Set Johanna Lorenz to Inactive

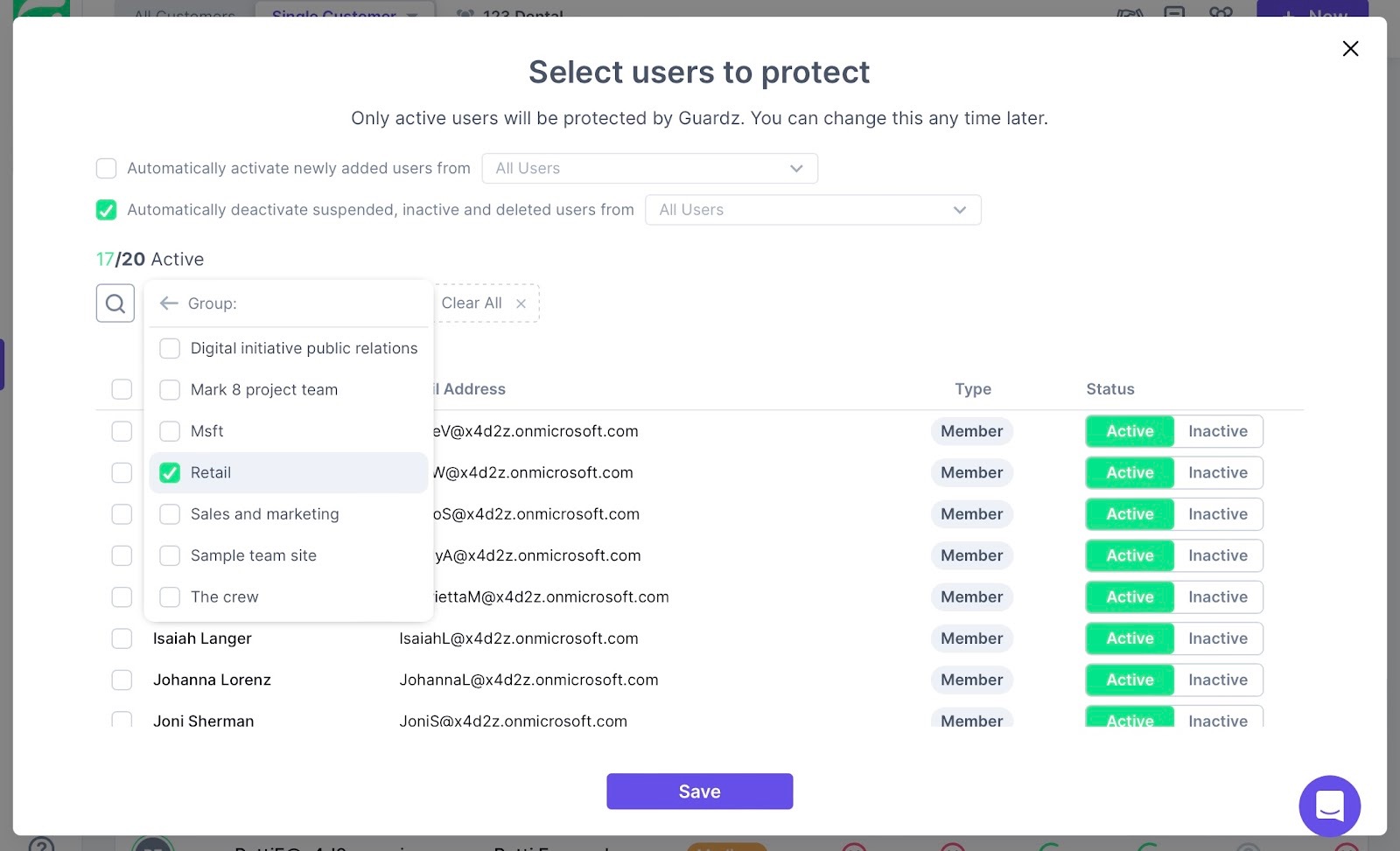pos(1218,680)
